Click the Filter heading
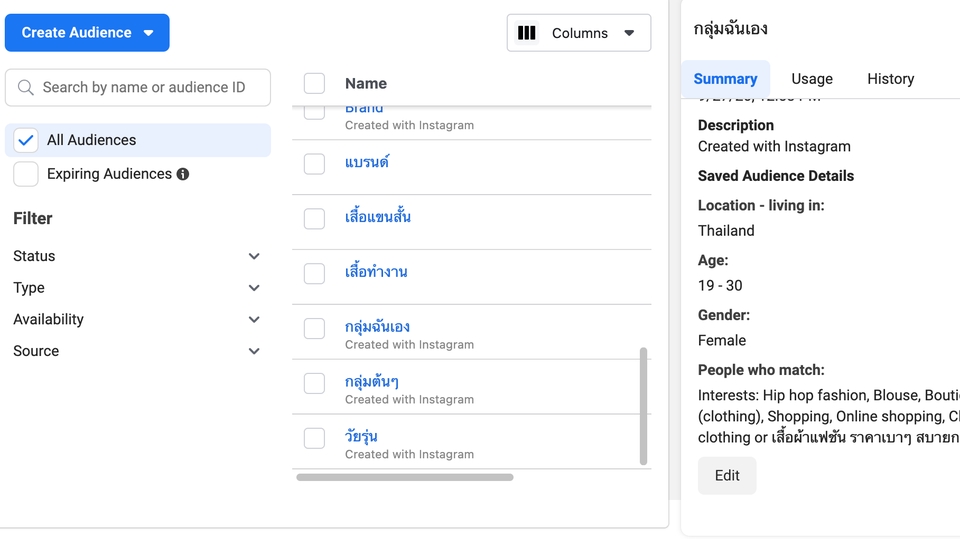Viewport: 960px width, 539px height. (x=33, y=219)
